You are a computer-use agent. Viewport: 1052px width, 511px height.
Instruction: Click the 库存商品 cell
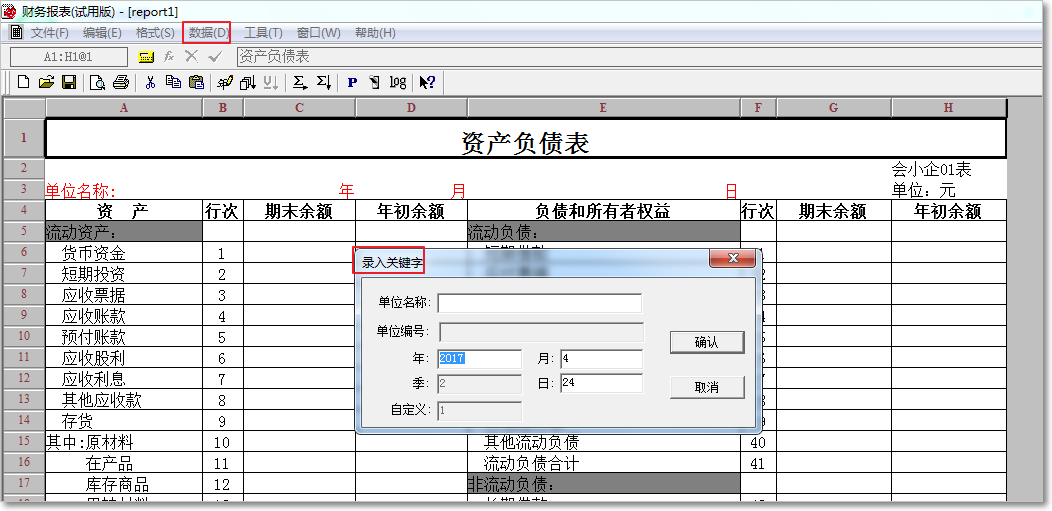point(123,484)
